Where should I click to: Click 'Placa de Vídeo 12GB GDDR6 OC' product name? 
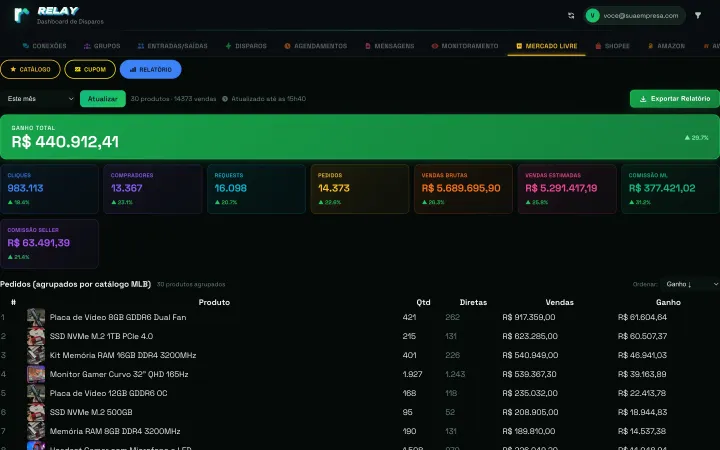pos(108,394)
